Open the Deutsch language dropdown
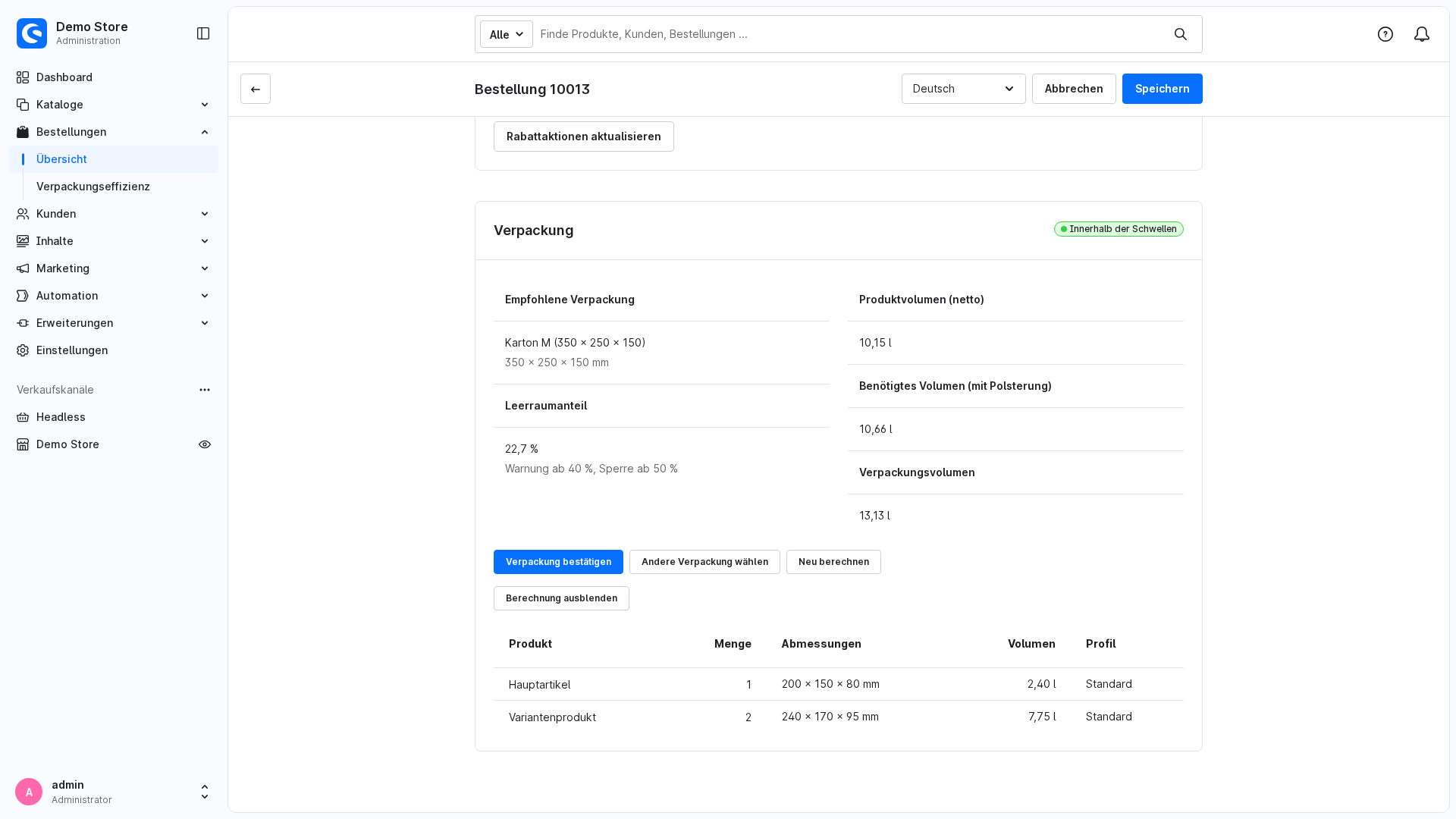Screen dimensions: 1456x819 click(x=964, y=89)
